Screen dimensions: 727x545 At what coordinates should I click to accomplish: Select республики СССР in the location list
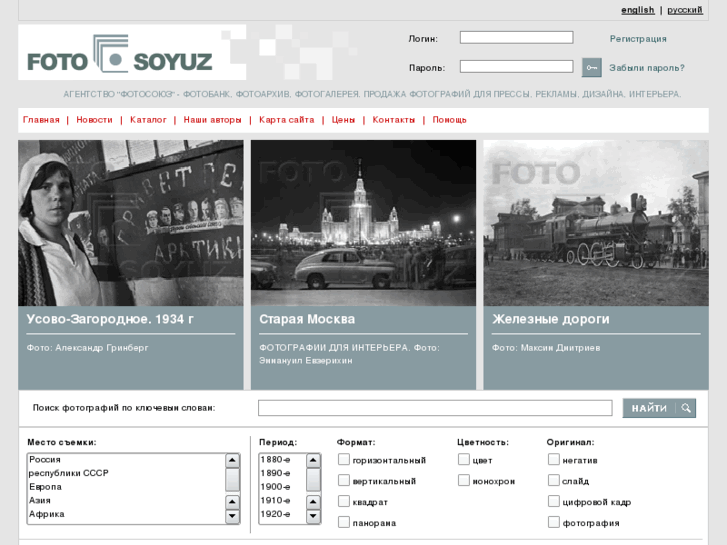click(126, 473)
